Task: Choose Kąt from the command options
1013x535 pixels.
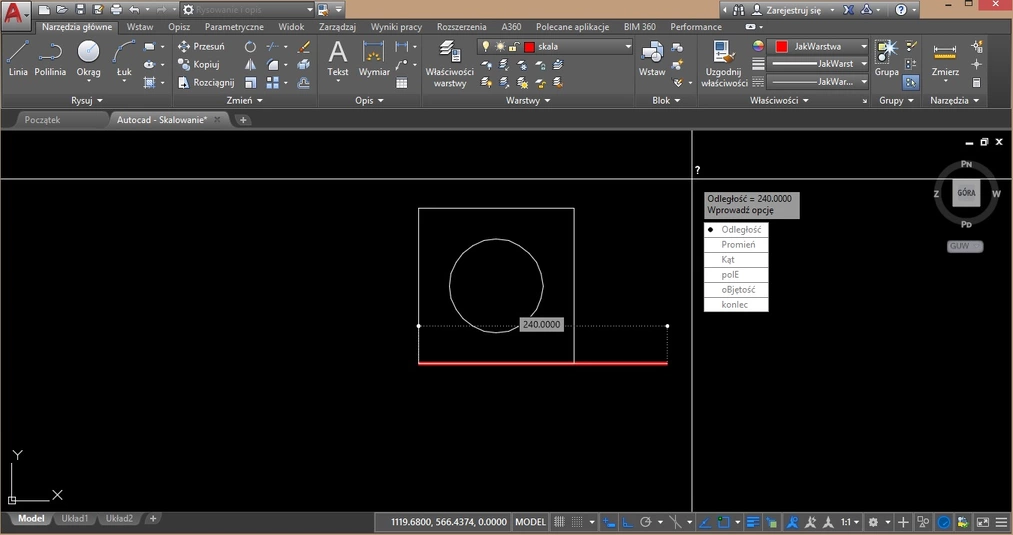Action: pyautogui.click(x=736, y=260)
